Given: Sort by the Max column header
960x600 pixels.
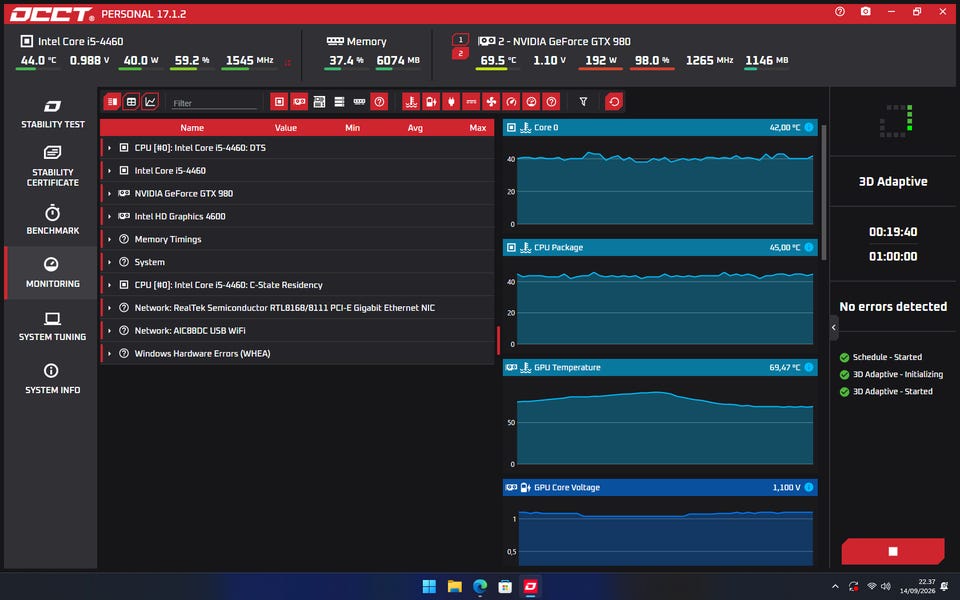Looking at the screenshot, I should point(478,127).
